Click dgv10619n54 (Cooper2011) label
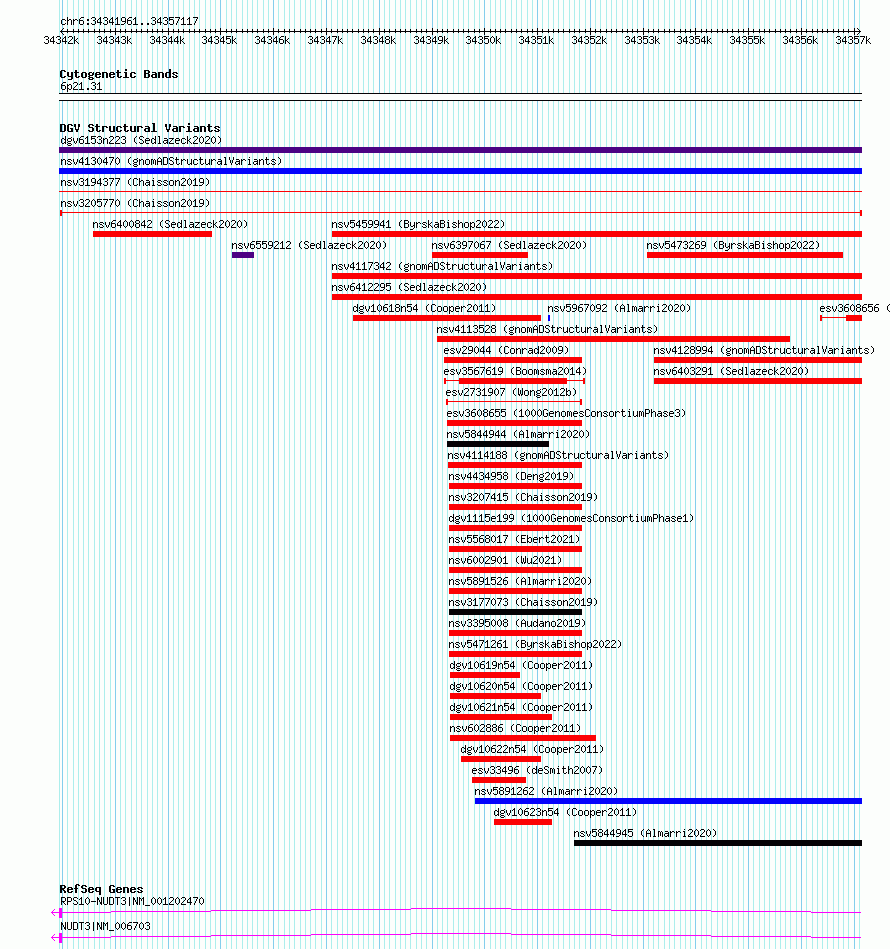This screenshot has height=949, width=890. [x=521, y=665]
